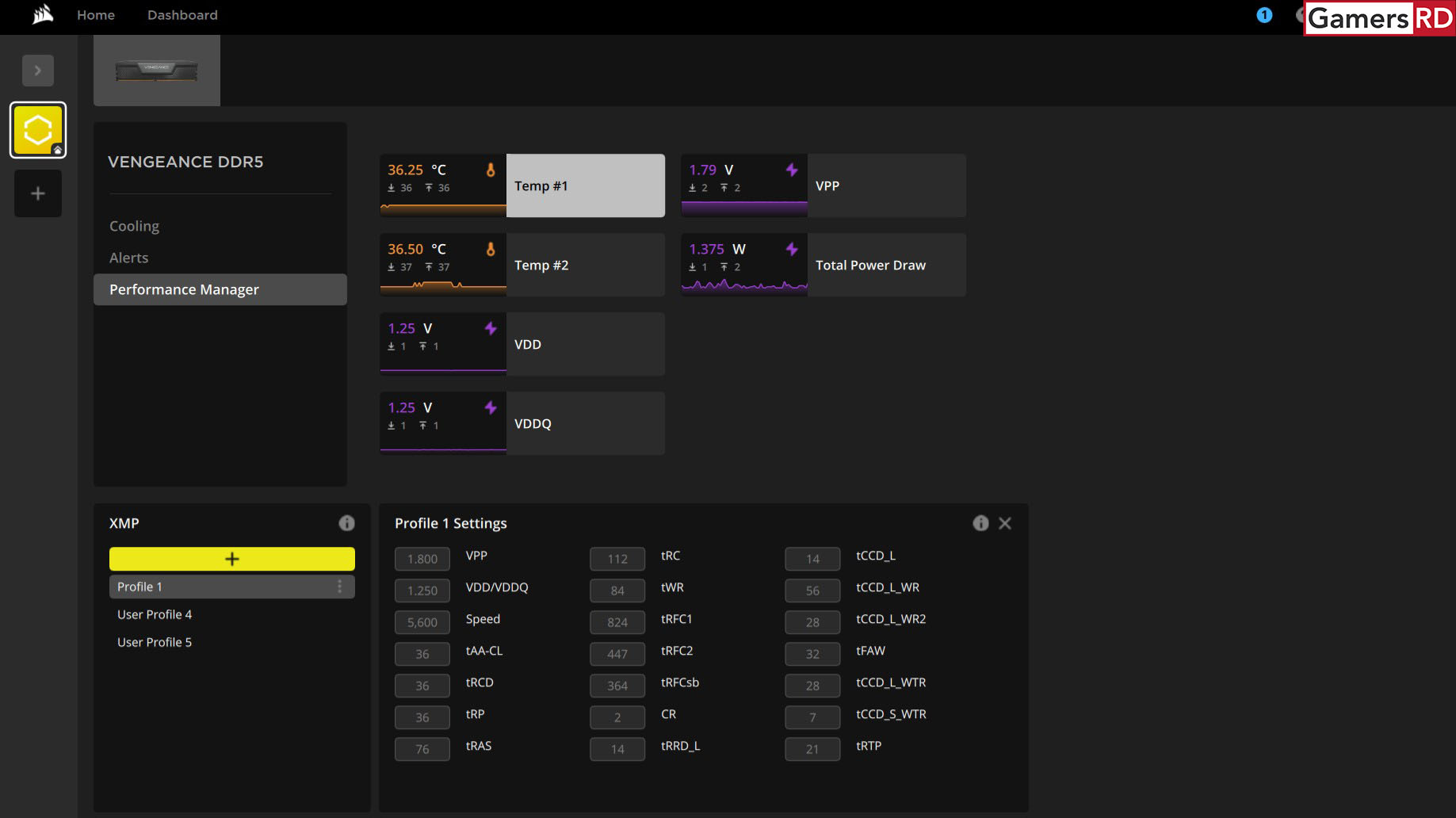The image size is (1456, 818).
Task: Click the tRAS 76 value field
Action: pyautogui.click(x=422, y=749)
